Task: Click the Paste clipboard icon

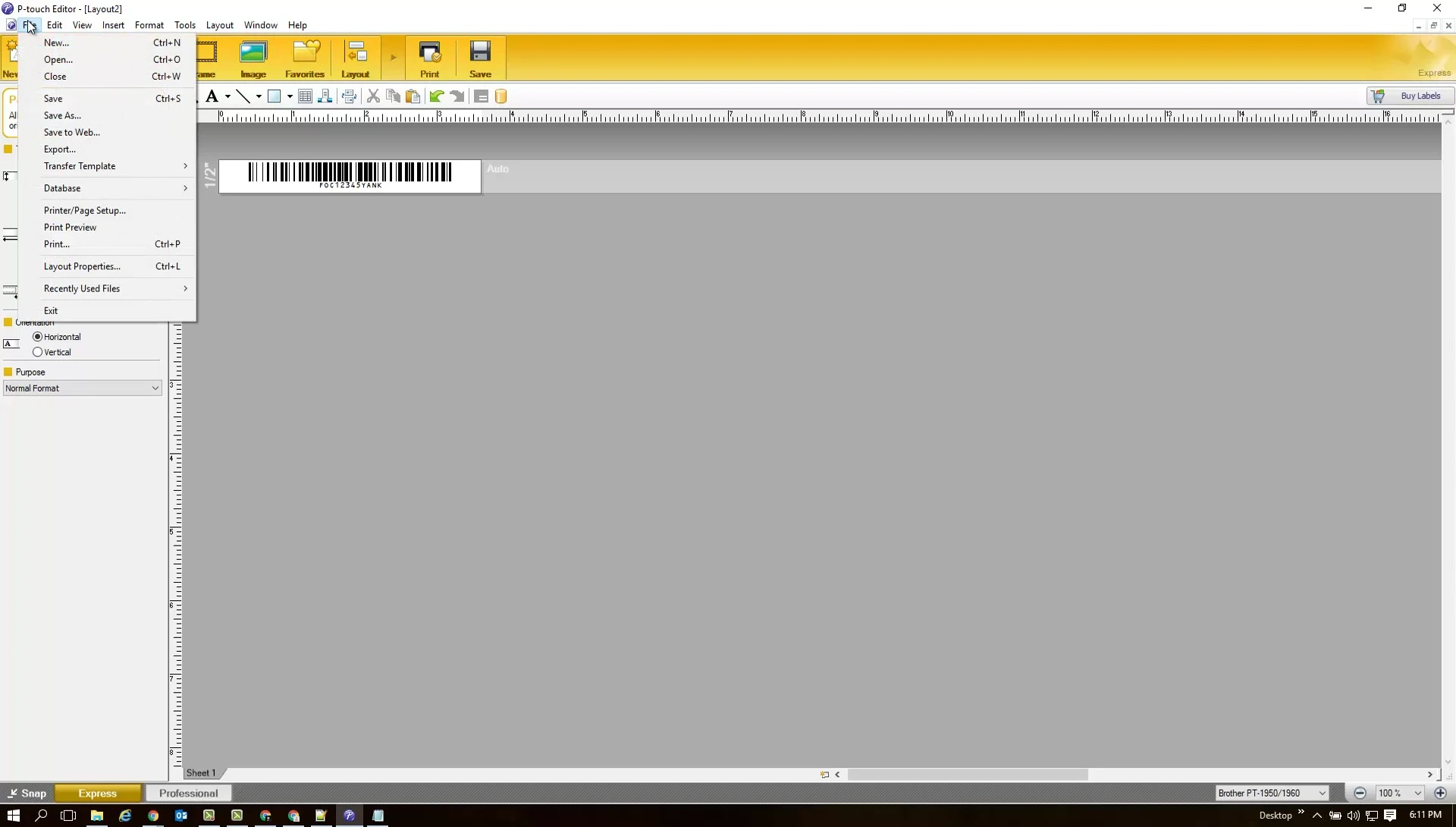Action: [413, 96]
